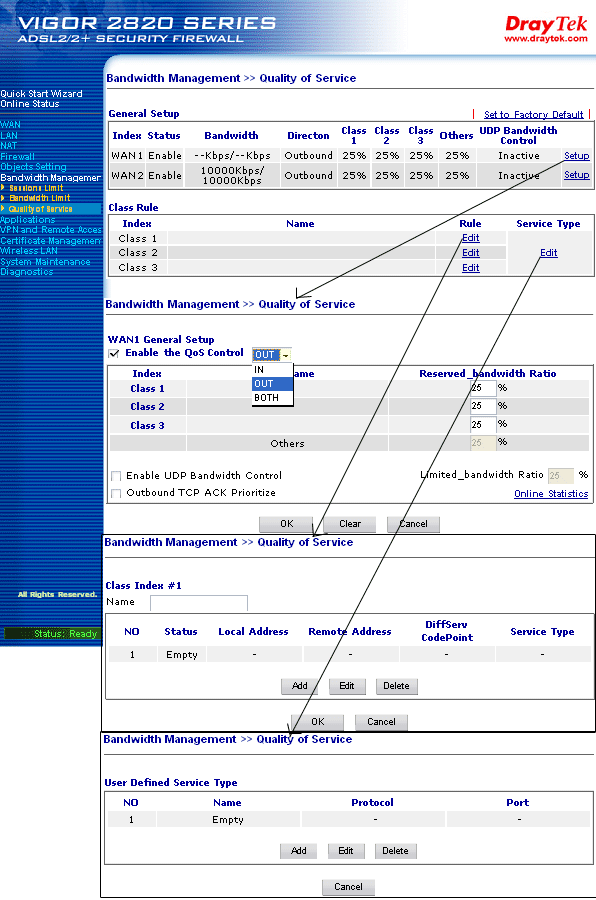Click Add in Class Index #1
This screenshot has width=596, height=900.
click(x=300, y=686)
